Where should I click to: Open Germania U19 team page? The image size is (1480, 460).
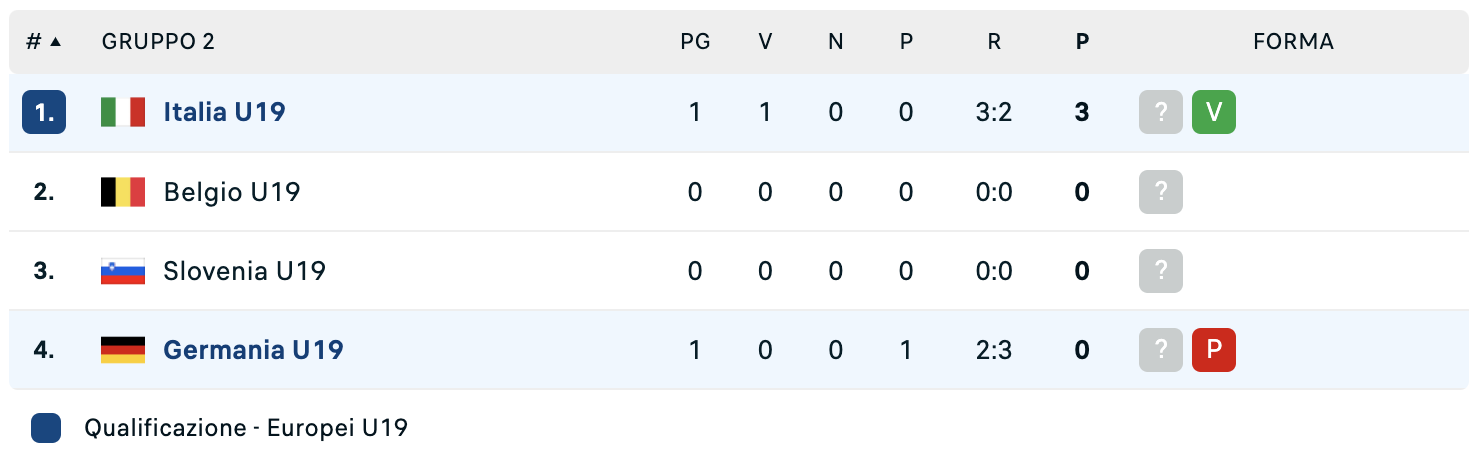pos(253,350)
